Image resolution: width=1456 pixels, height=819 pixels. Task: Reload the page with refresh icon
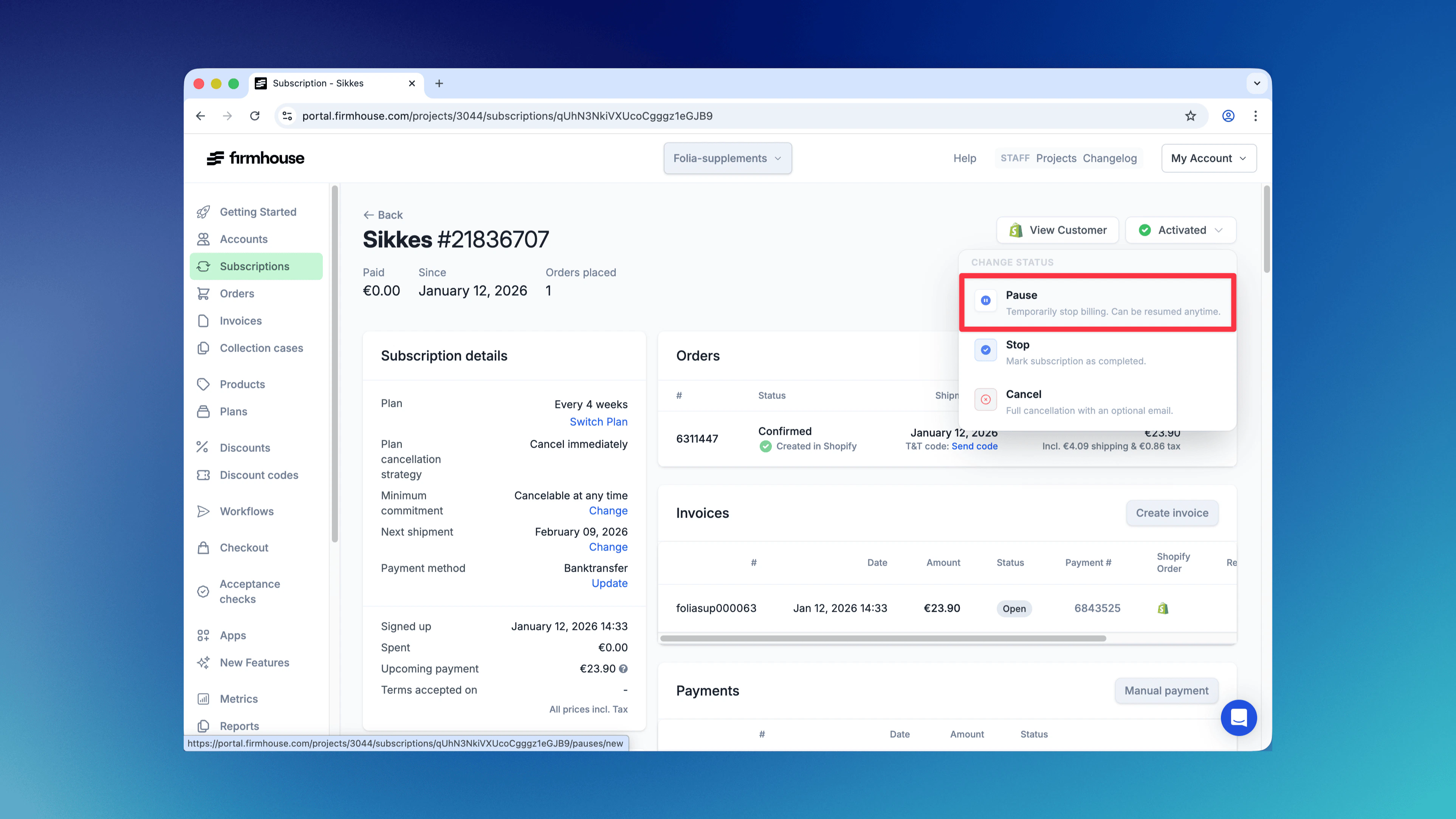click(x=255, y=116)
